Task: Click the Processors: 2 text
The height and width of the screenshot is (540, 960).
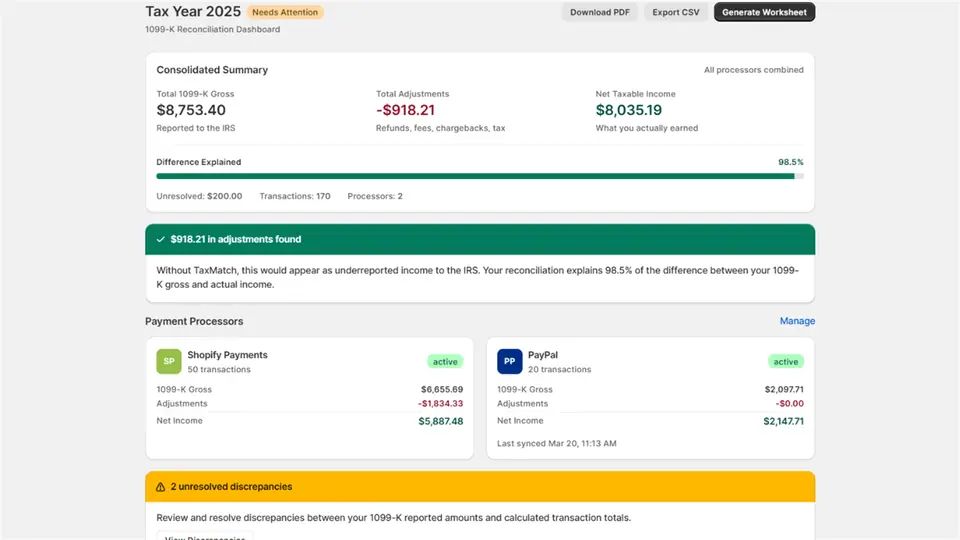Action: pos(375,197)
